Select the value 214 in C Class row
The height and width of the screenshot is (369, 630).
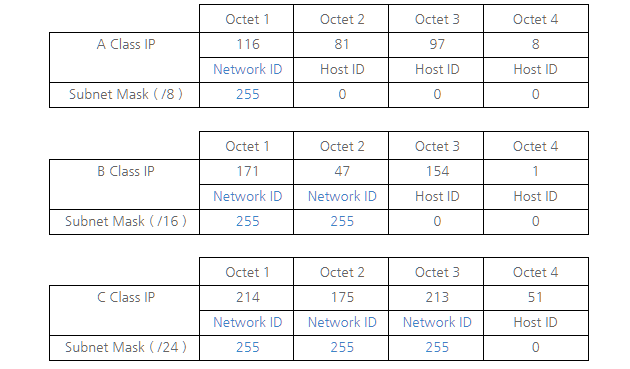point(248,297)
